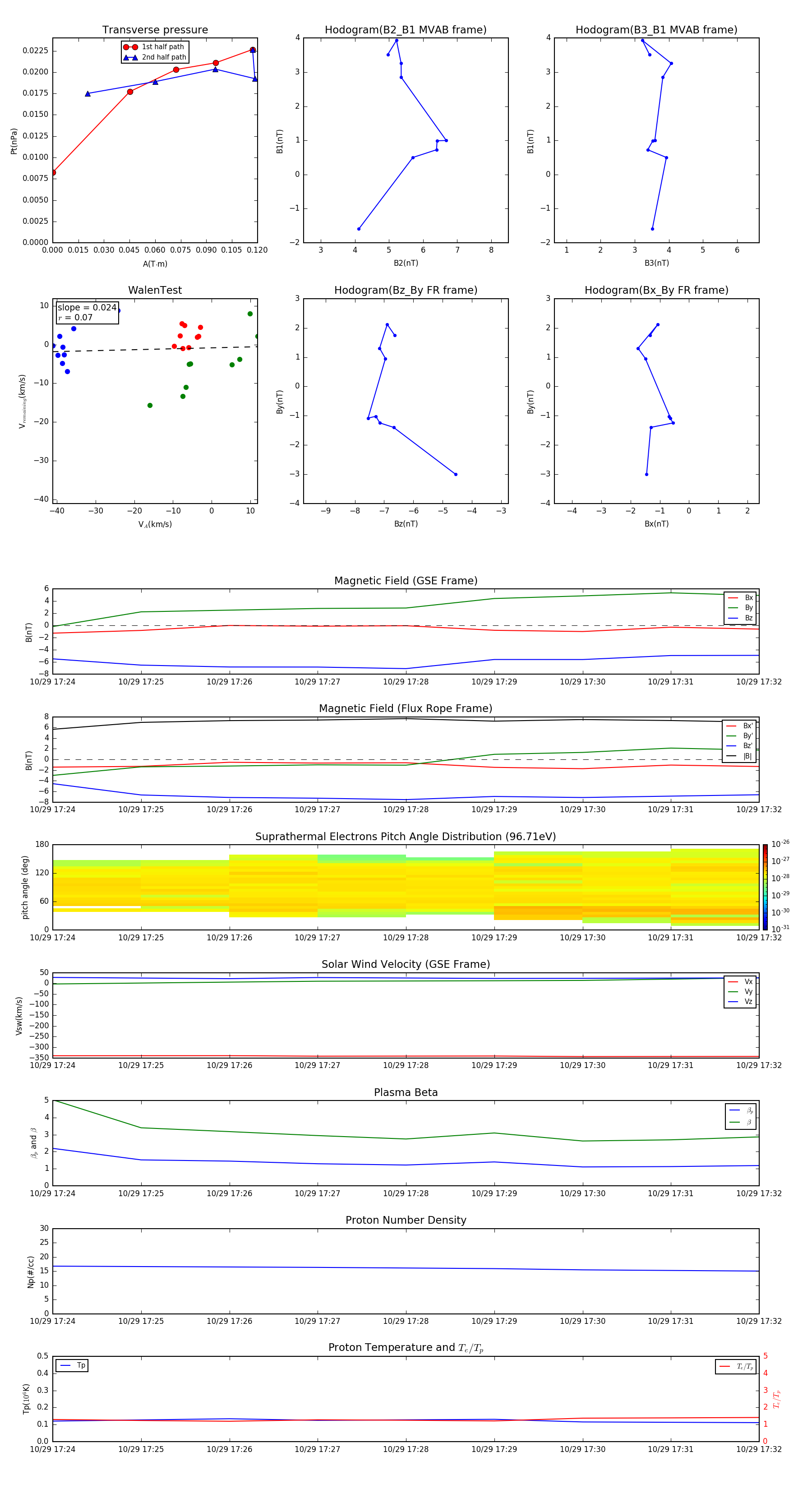Select the '2nd half path' legend entry
The image size is (812, 1489).
point(155,57)
